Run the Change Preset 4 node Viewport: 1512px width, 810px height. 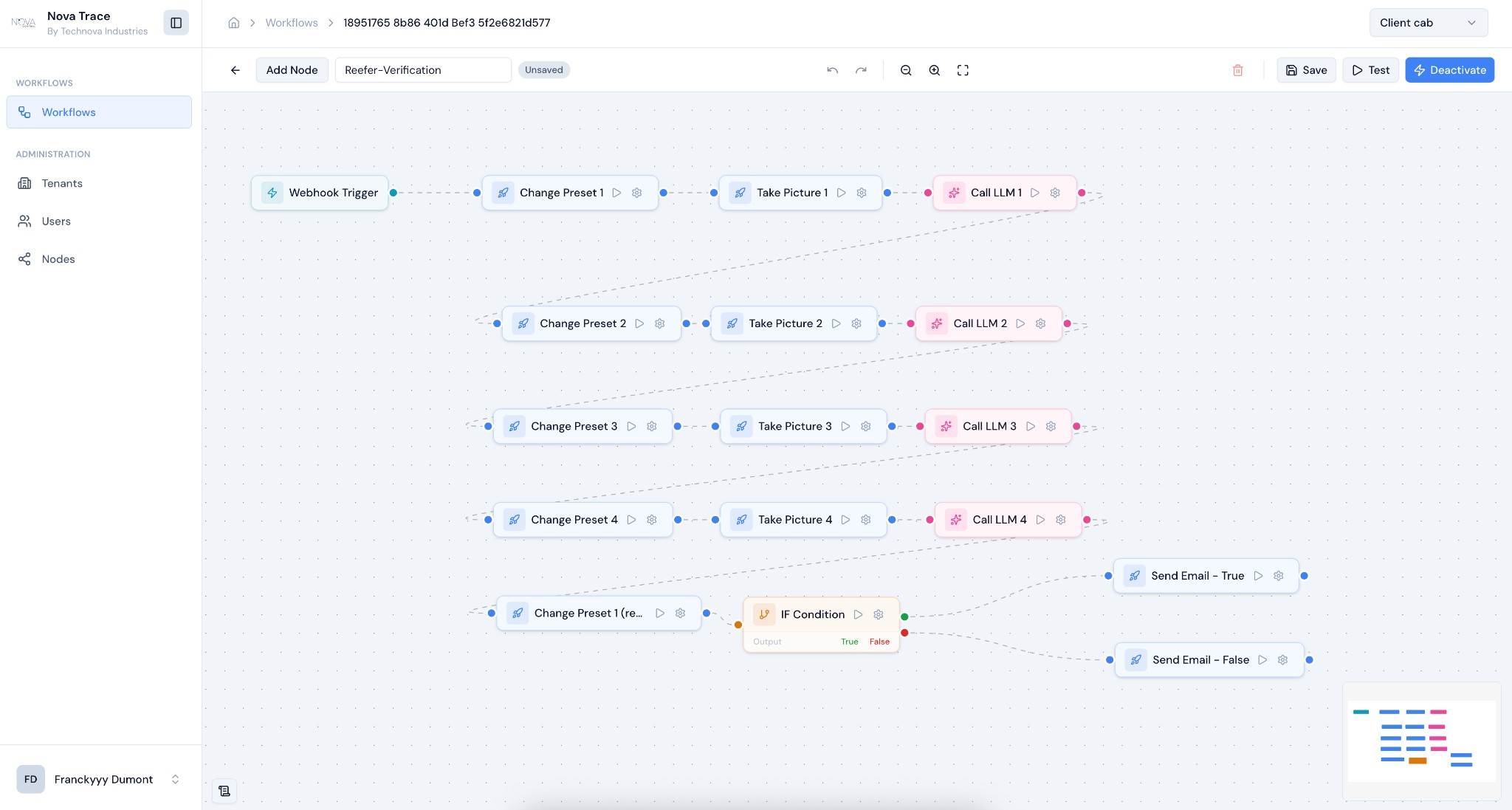(631, 519)
